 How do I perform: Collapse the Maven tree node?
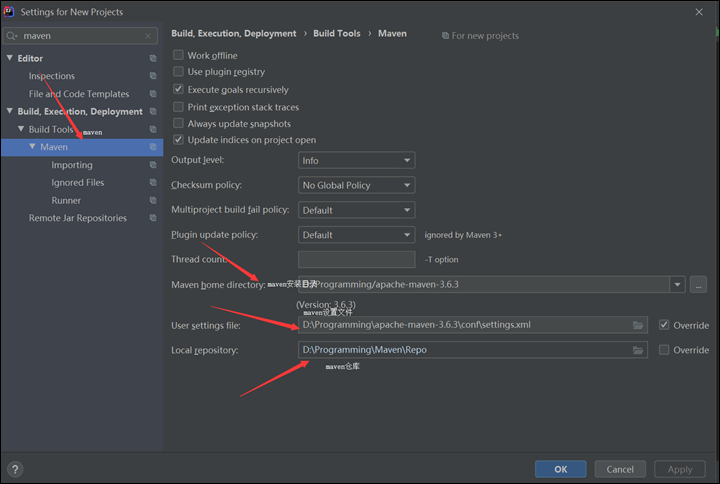32,146
